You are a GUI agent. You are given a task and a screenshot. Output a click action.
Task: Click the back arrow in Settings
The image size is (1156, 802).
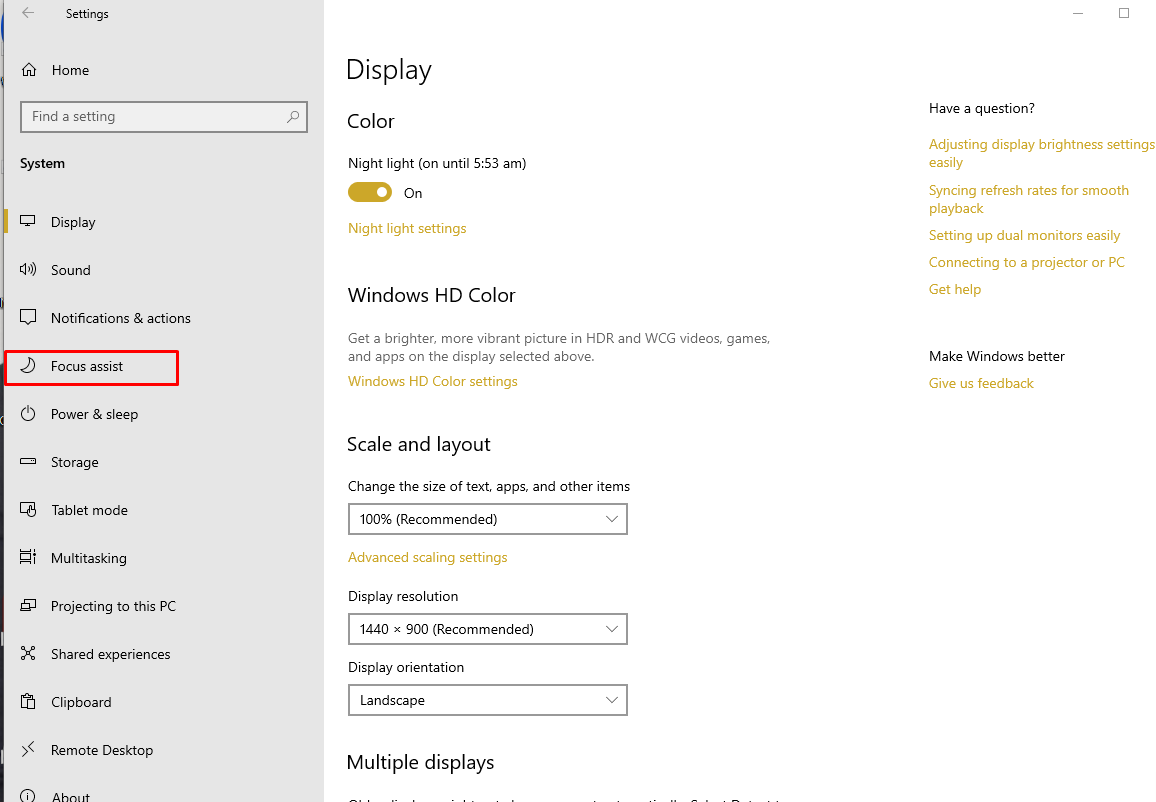pyautogui.click(x=28, y=13)
